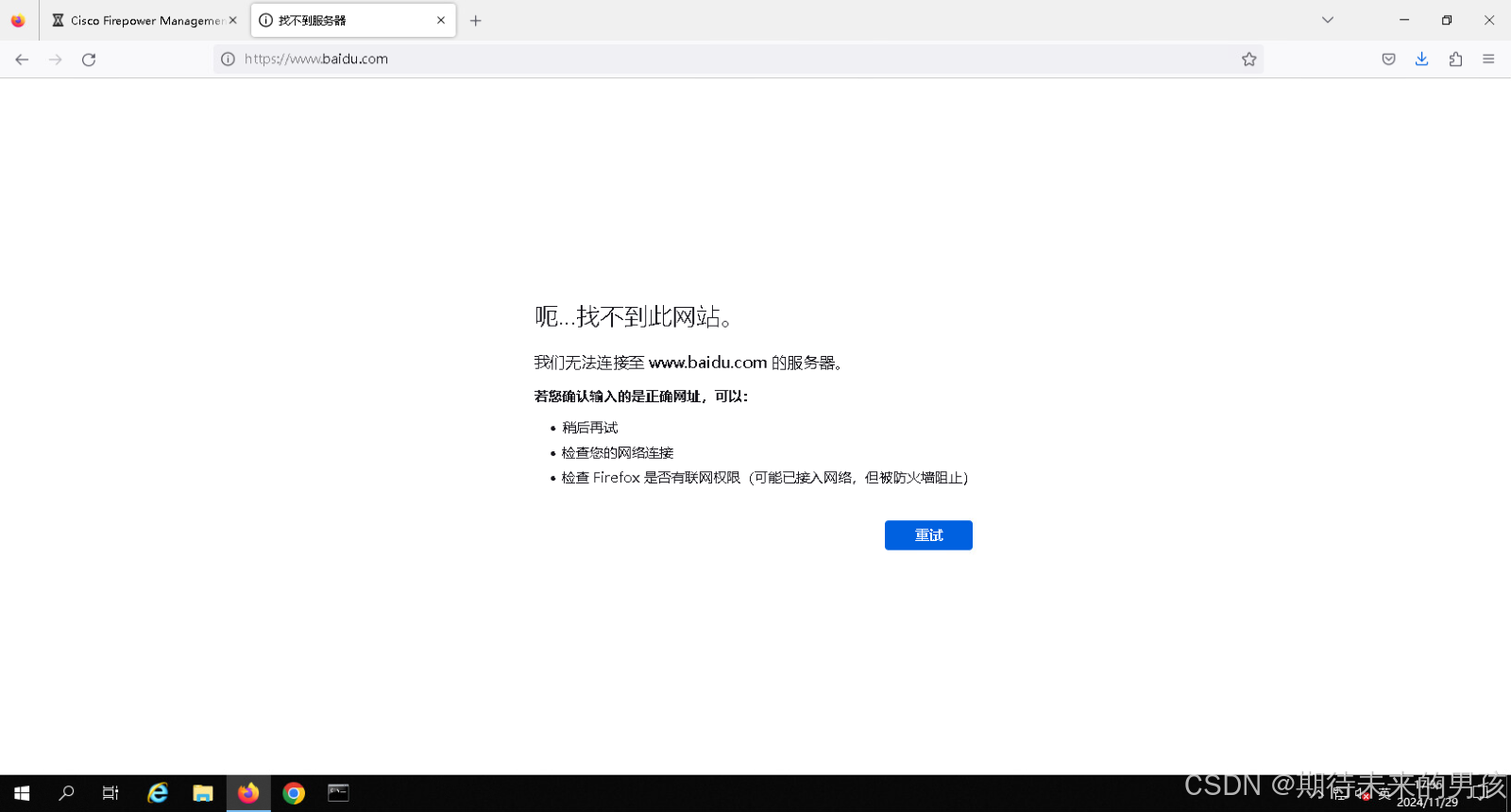Reload the current page
Viewport: 1511px width, 812px height.
(89, 59)
